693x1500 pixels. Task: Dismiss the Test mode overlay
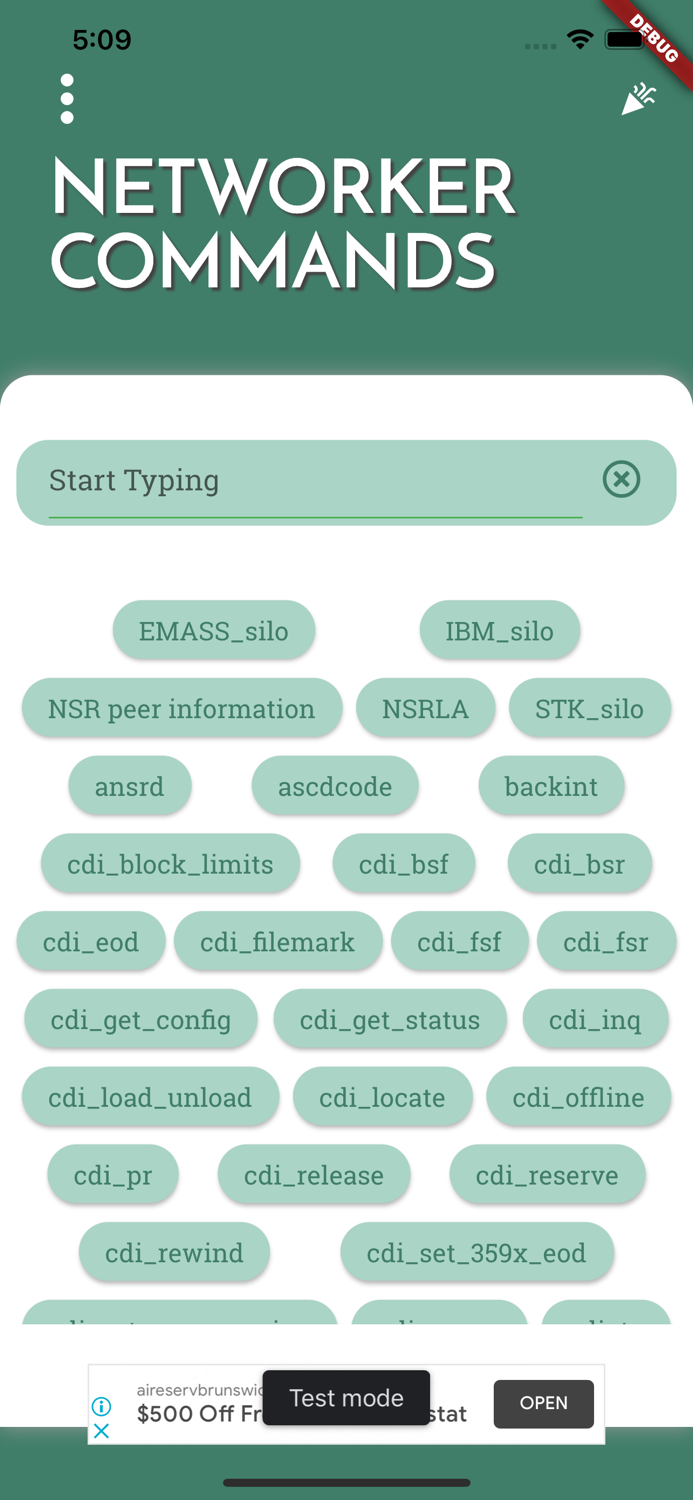[346, 1397]
